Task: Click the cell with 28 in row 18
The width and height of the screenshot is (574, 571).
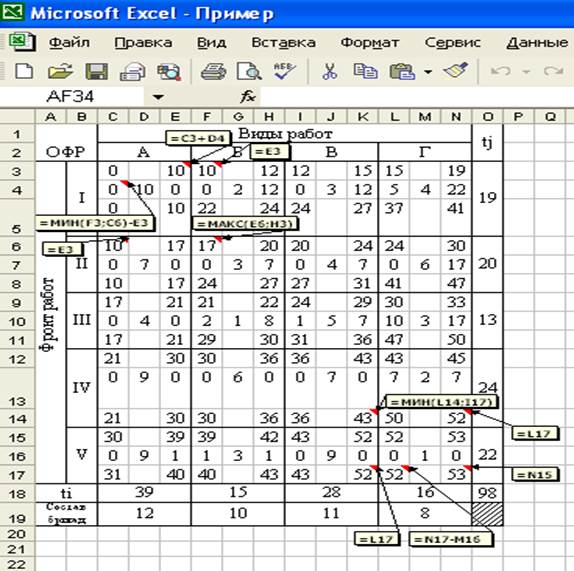Action: (x=331, y=493)
